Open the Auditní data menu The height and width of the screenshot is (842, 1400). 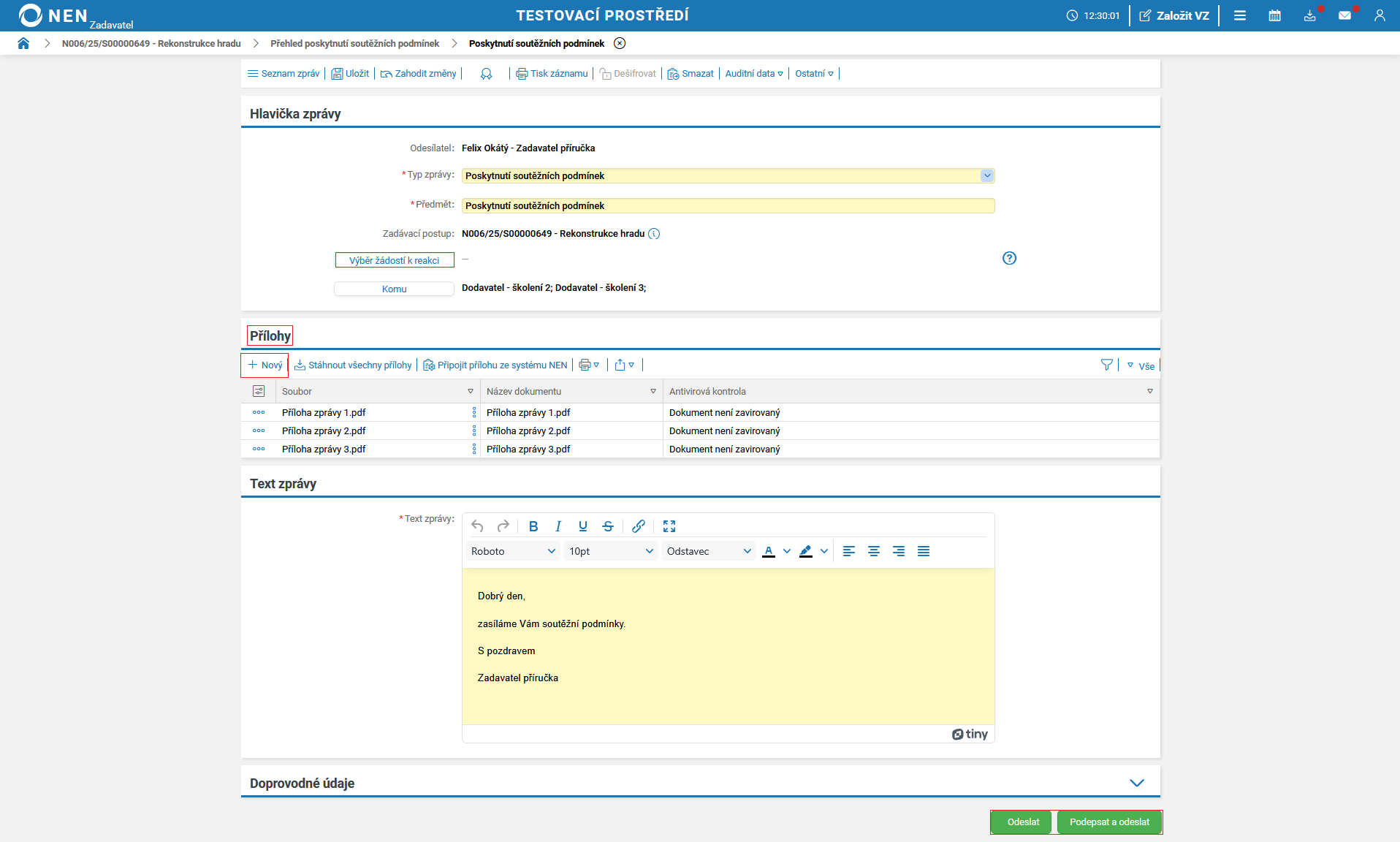pyautogui.click(x=753, y=73)
